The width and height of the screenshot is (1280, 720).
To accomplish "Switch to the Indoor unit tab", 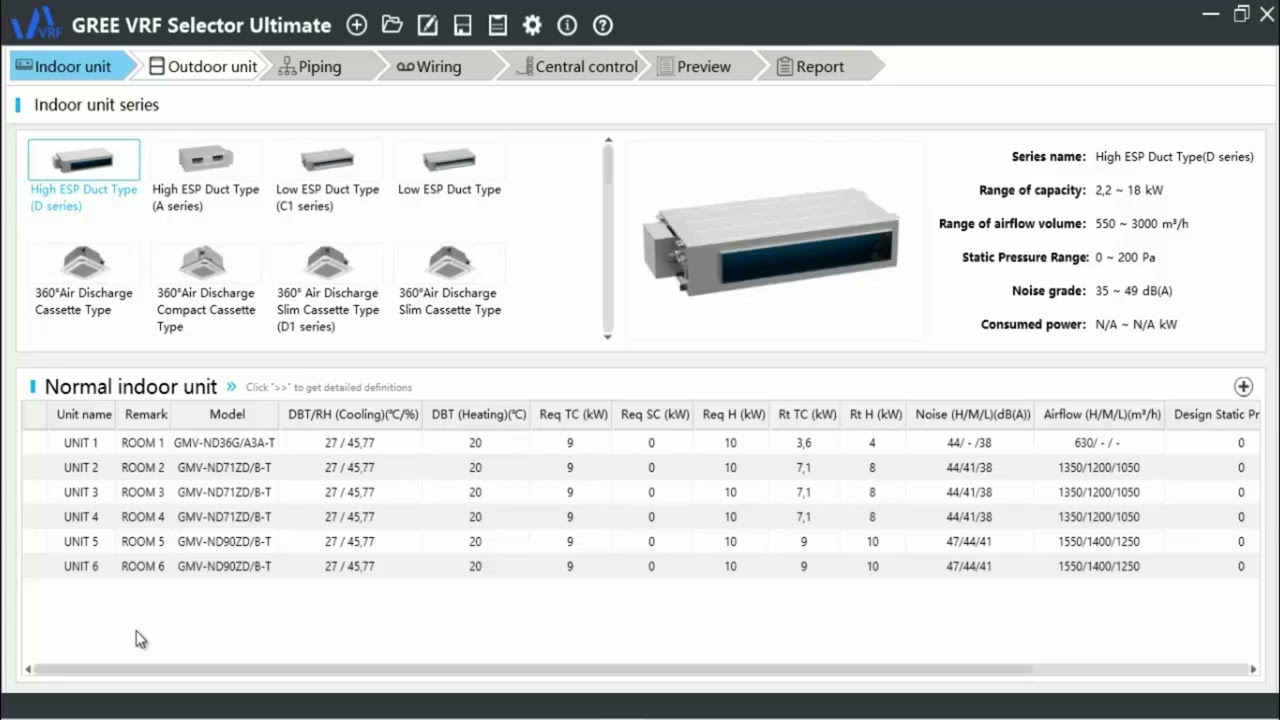I will pyautogui.click(x=72, y=66).
